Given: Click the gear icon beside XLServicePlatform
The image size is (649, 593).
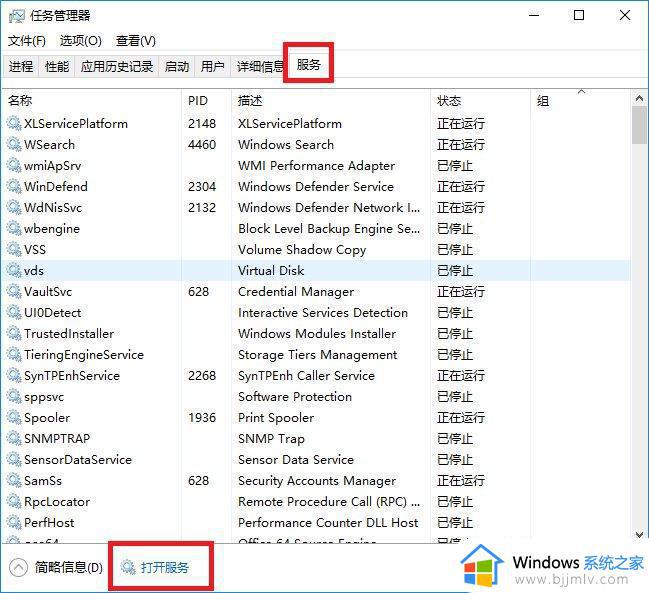Looking at the screenshot, I should coord(14,123).
